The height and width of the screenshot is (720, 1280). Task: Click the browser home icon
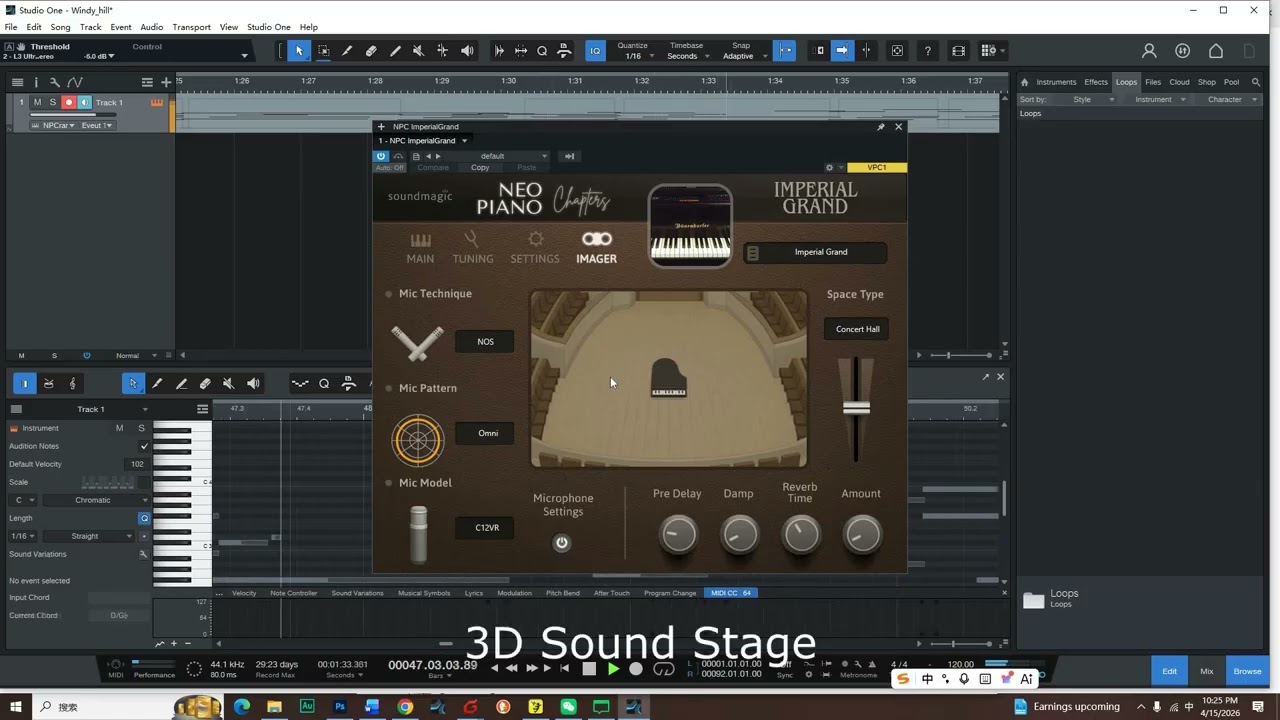(1024, 82)
